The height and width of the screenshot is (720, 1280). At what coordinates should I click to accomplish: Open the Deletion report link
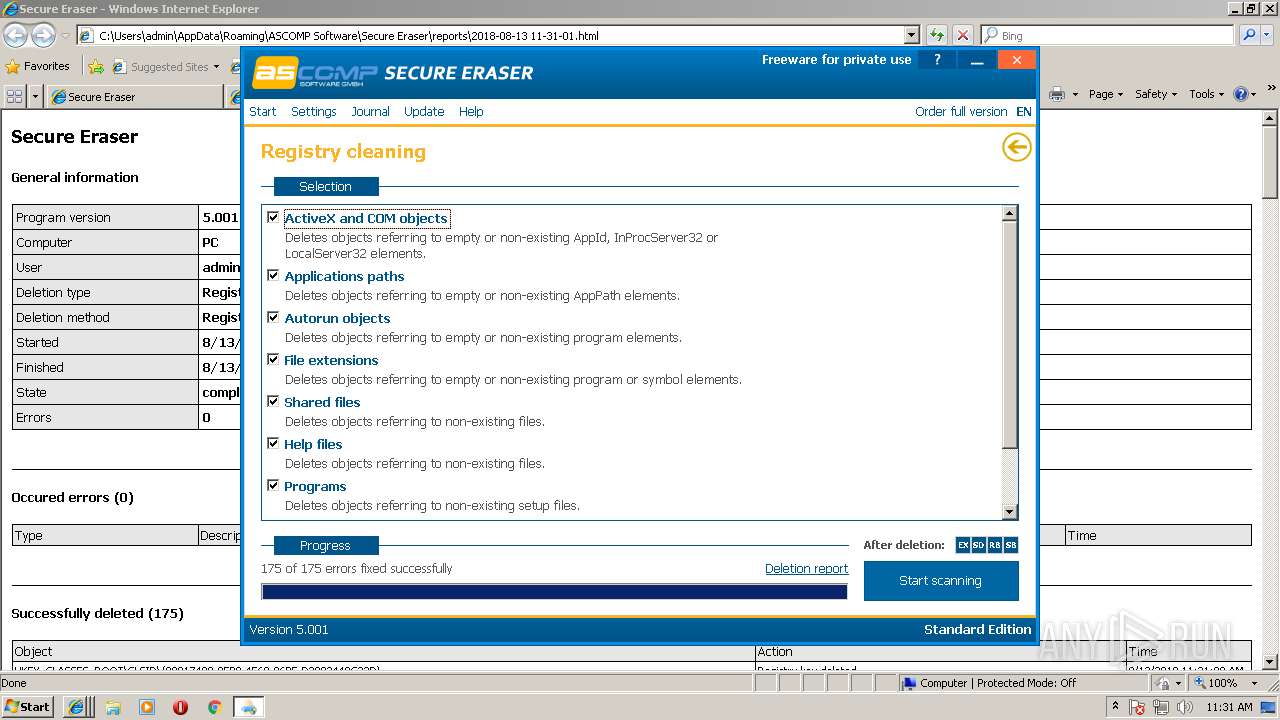tap(806, 568)
